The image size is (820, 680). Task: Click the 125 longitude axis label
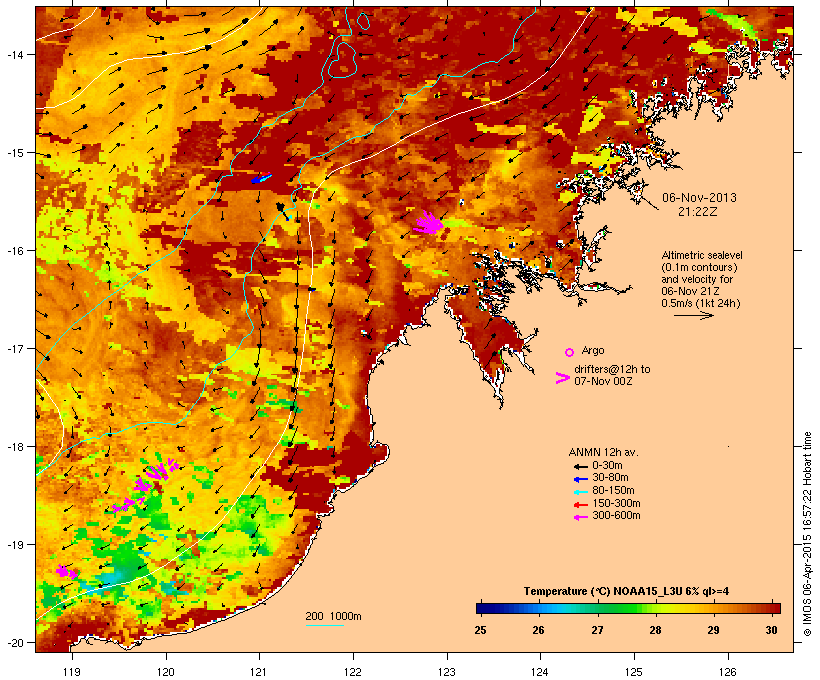[634, 672]
